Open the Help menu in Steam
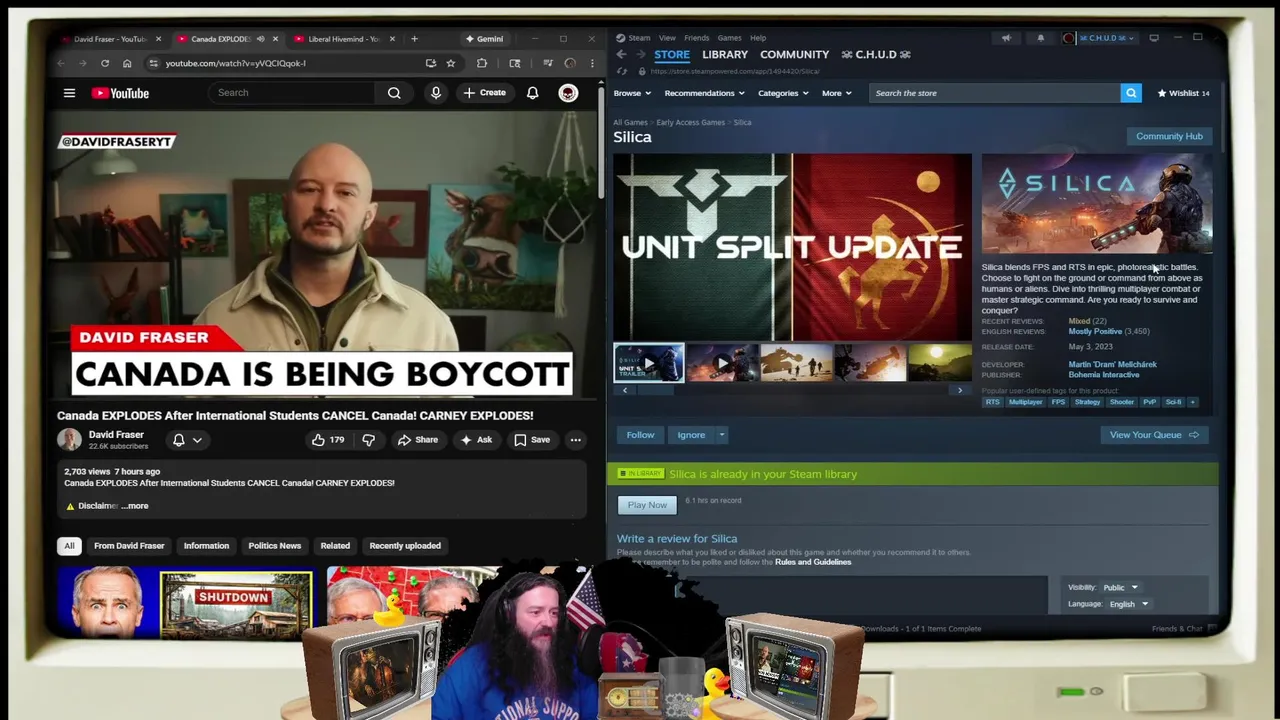 758,38
